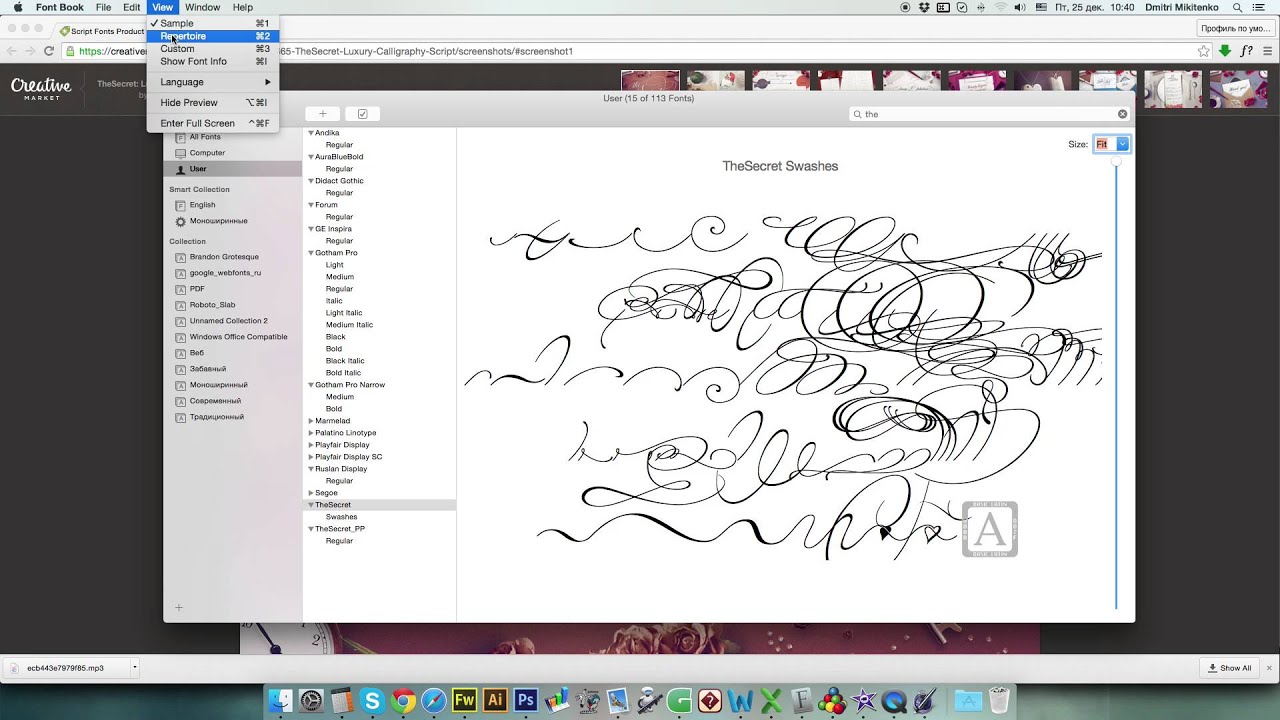1280x720 pixels.
Task: Open iMovie from the Dock
Action: coord(863,701)
